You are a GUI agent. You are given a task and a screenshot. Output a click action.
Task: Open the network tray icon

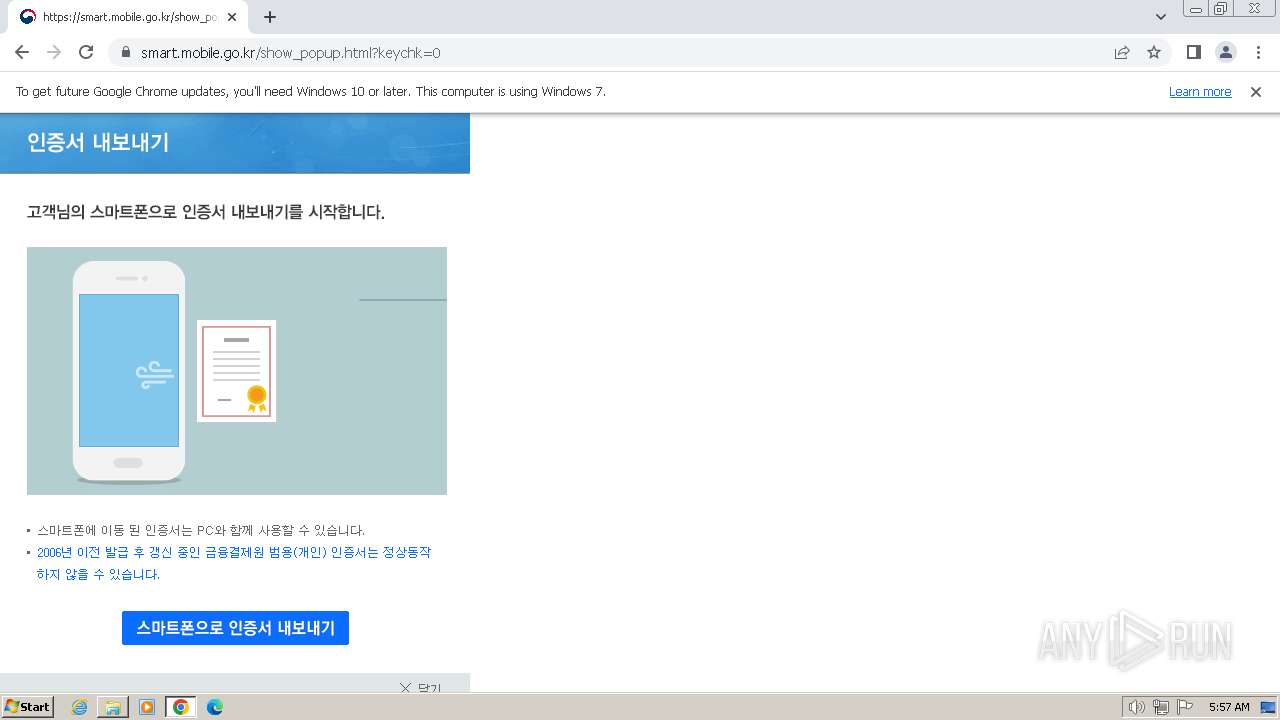pos(1161,707)
